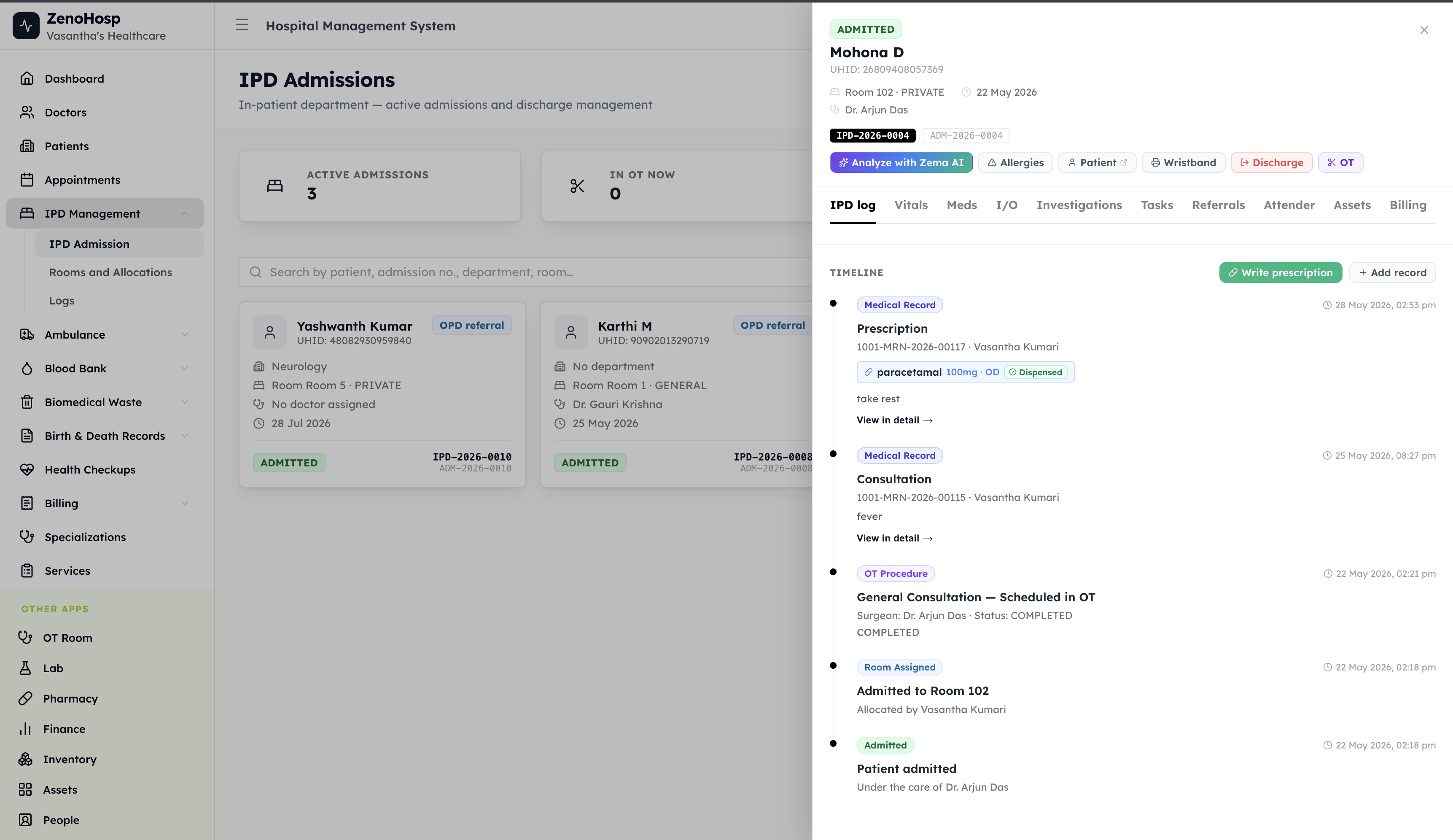Click the IPD-2026-0004 badge

click(x=872, y=135)
